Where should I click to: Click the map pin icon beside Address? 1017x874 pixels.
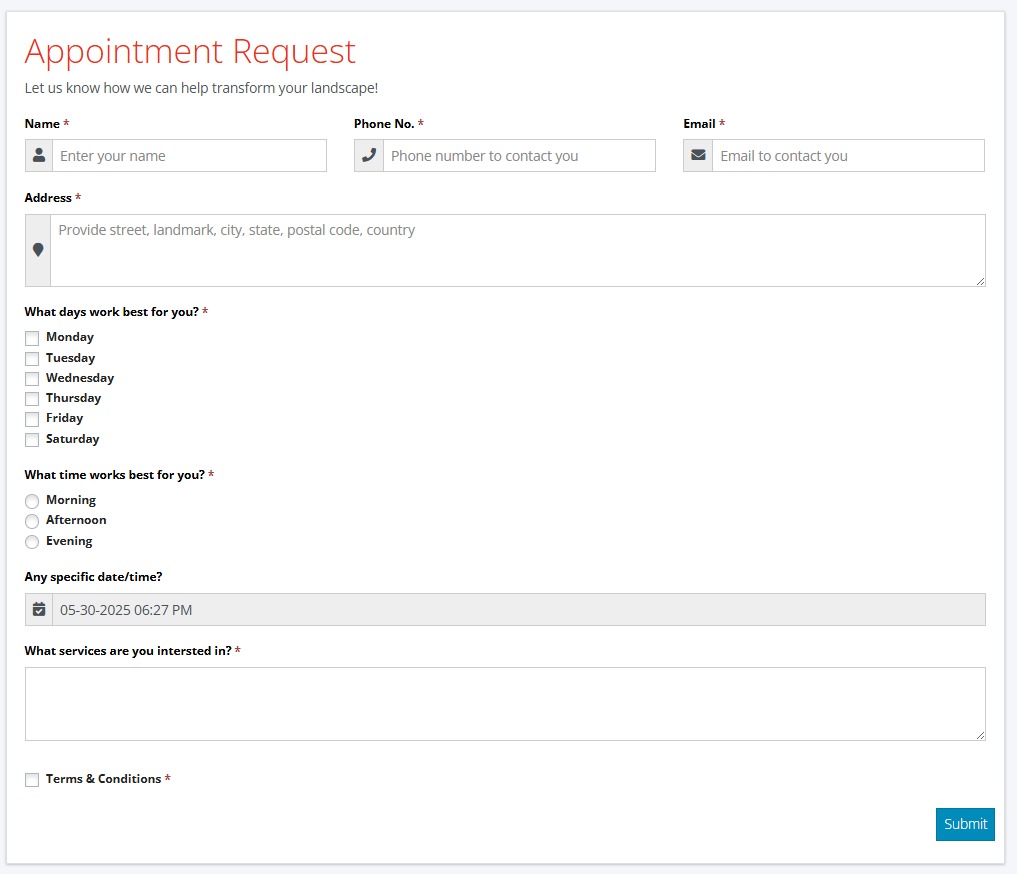pyautogui.click(x=38, y=250)
